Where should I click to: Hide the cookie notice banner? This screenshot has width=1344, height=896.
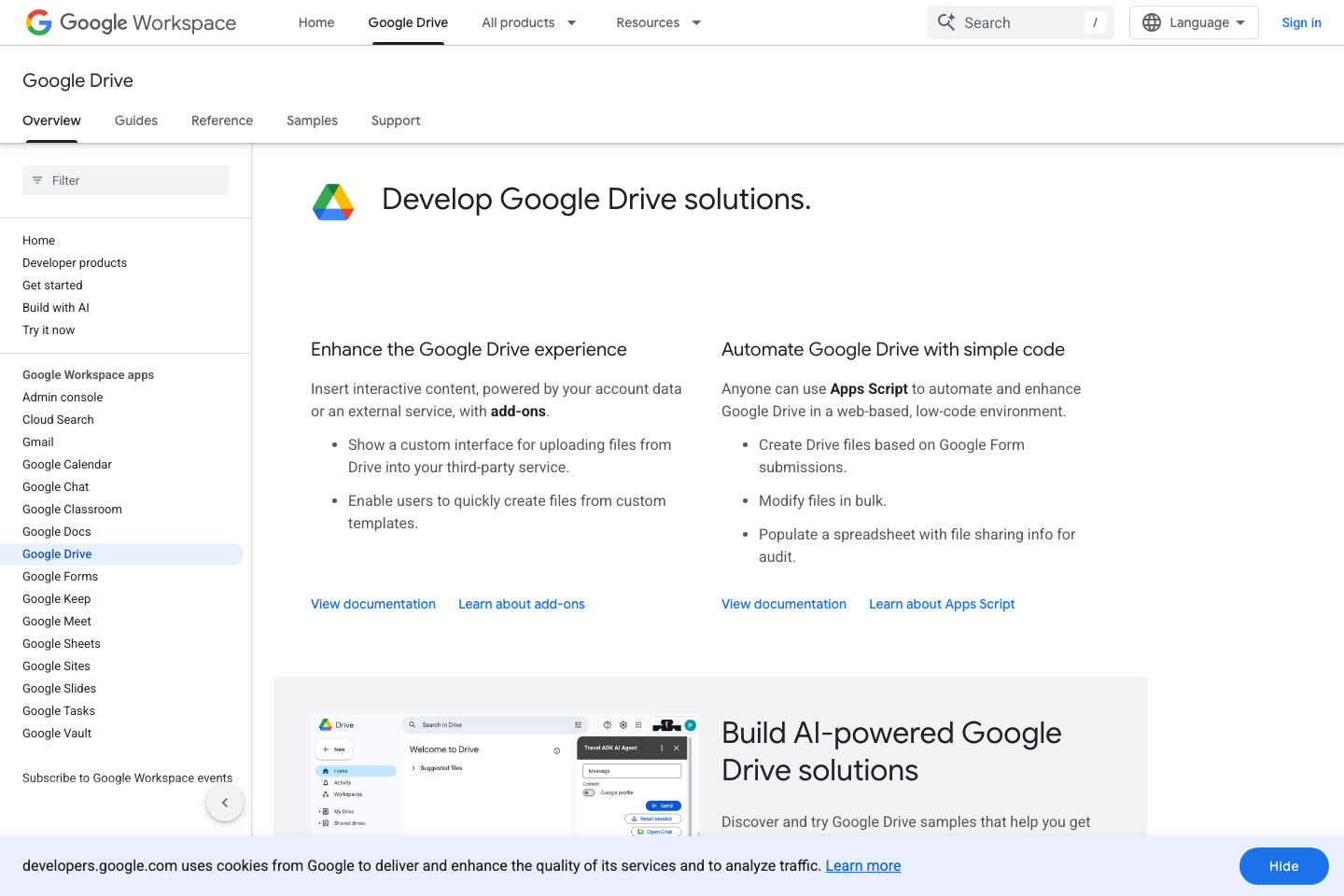pyautogui.click(x=1283, y=866)
